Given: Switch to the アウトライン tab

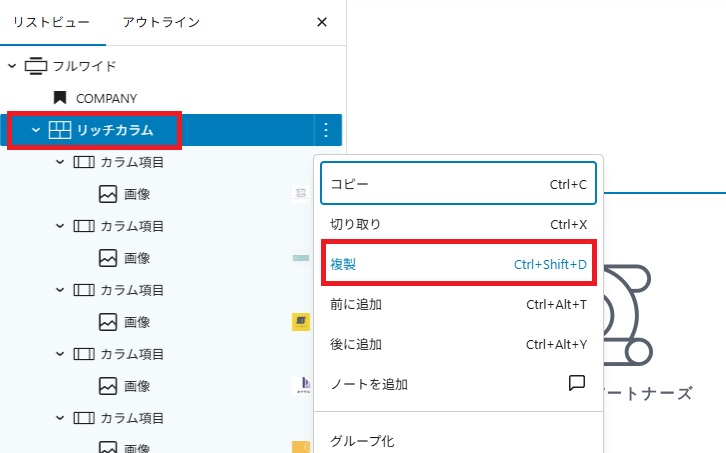Looking at the screenshot, I should (160, 22).
